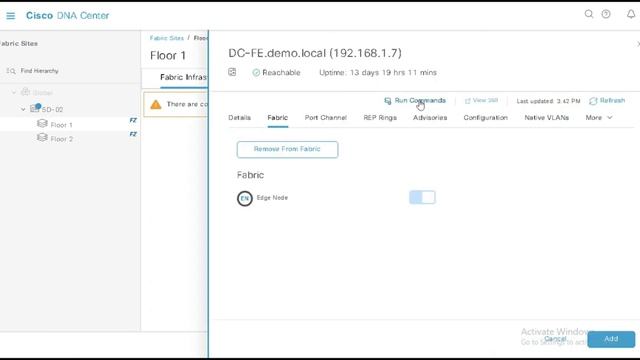Switch to the Details tab
This screenshot has height=360, width=640.
(x=240, y=118)
